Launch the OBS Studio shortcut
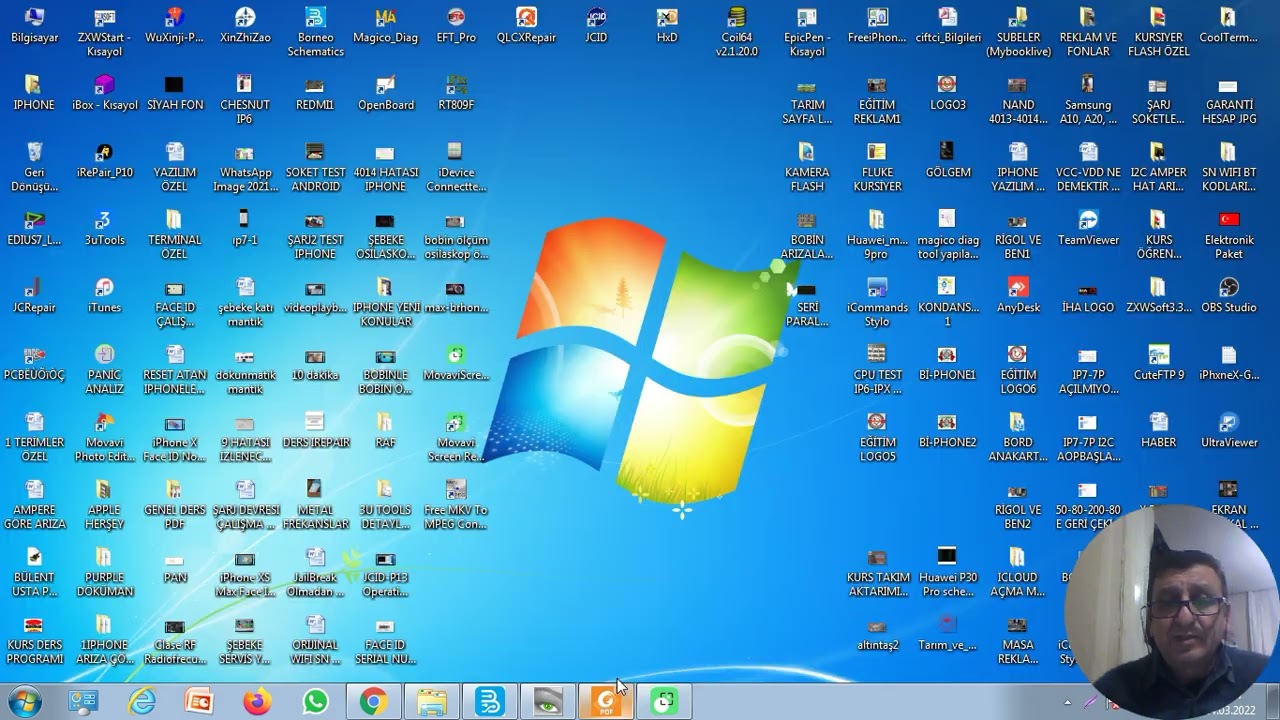The image size is (1280, 720). [1229, 296]
